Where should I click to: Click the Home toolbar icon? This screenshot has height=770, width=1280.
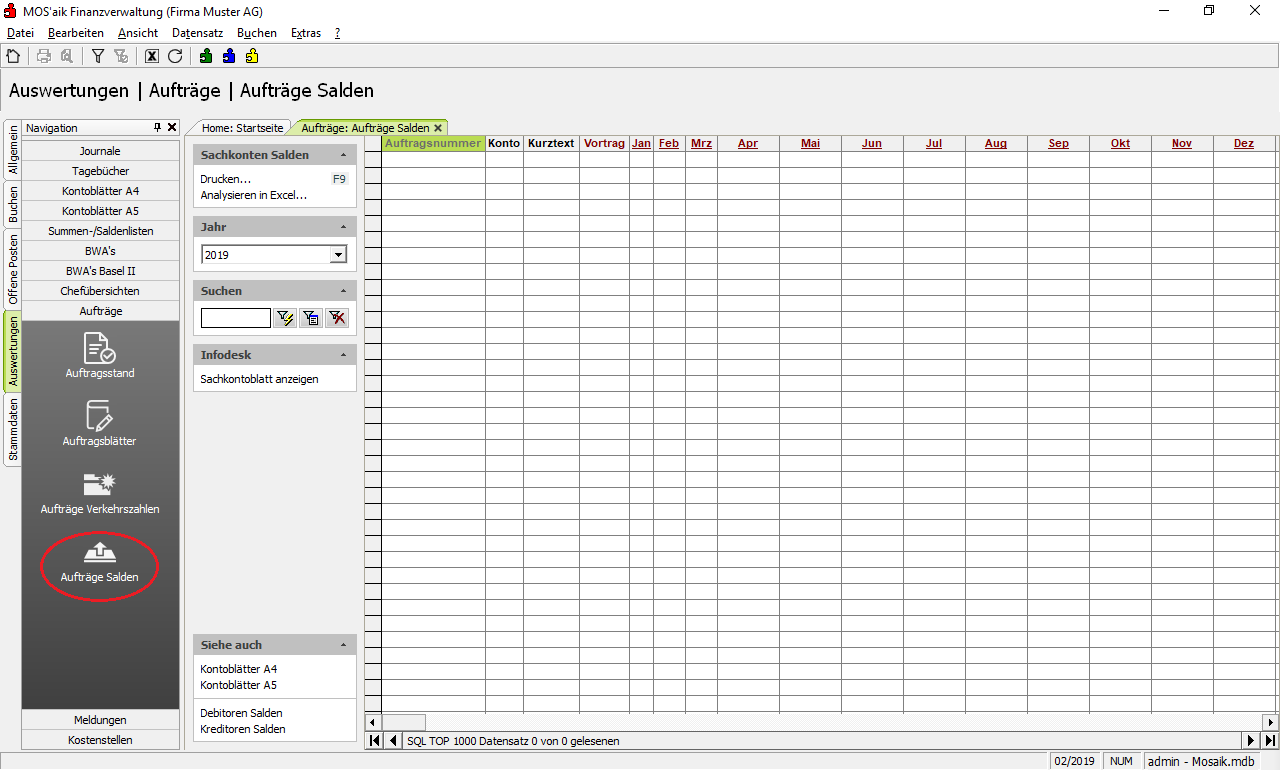[x=13, y=57]
